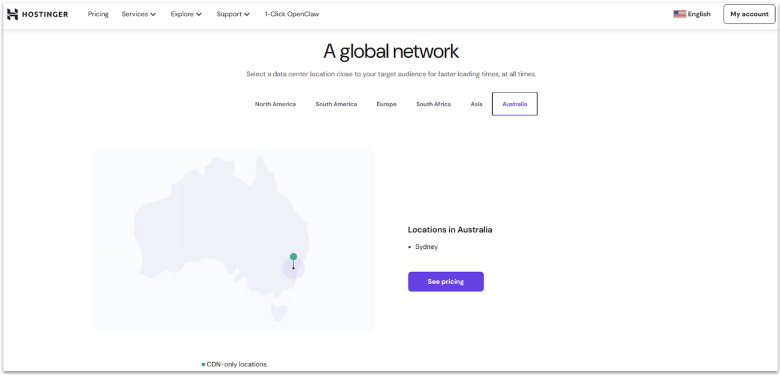The width and height of the screenshot is (780, 375).
Task: Open the Pricing page
Action: pos(98,14)
